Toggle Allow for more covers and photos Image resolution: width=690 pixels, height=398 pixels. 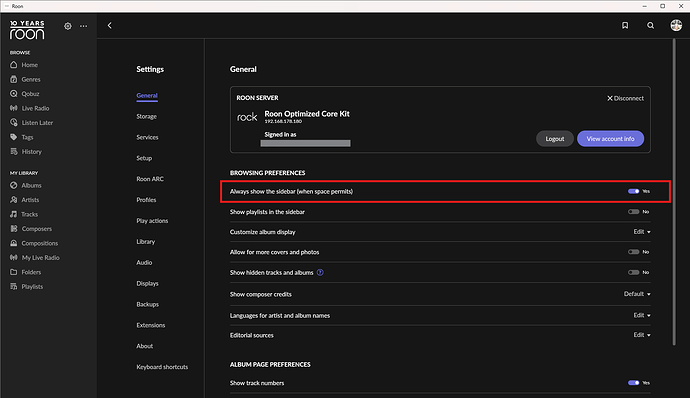coord(634,252)
